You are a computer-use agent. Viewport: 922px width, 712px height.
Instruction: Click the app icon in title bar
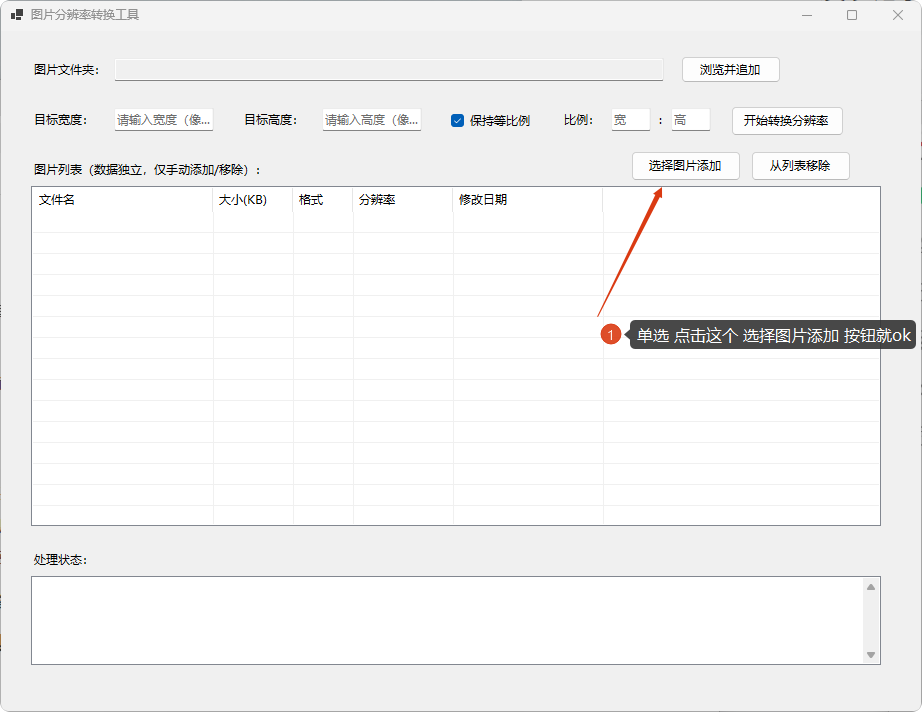click(x=16, y=15)
